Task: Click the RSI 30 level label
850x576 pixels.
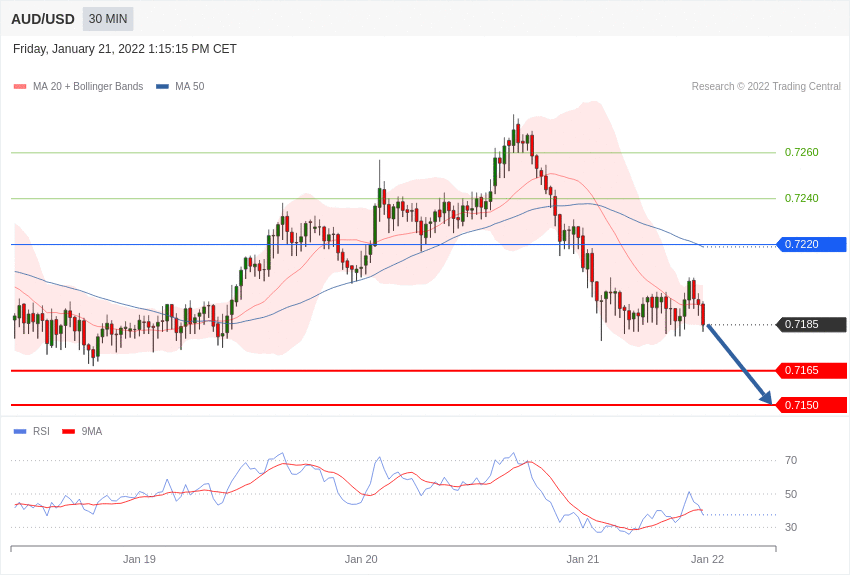Action: (x=791, y=527)
